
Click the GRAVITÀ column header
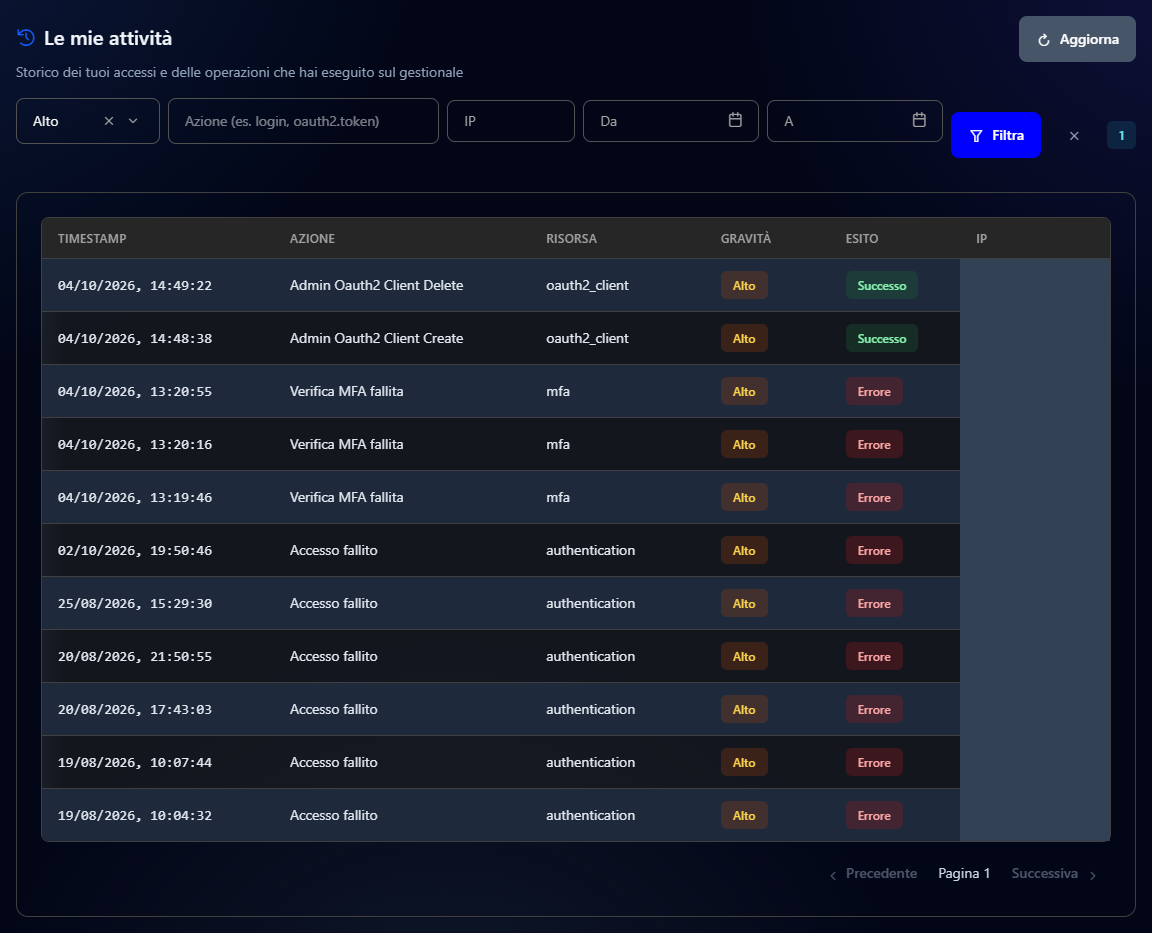pos(746,239)
